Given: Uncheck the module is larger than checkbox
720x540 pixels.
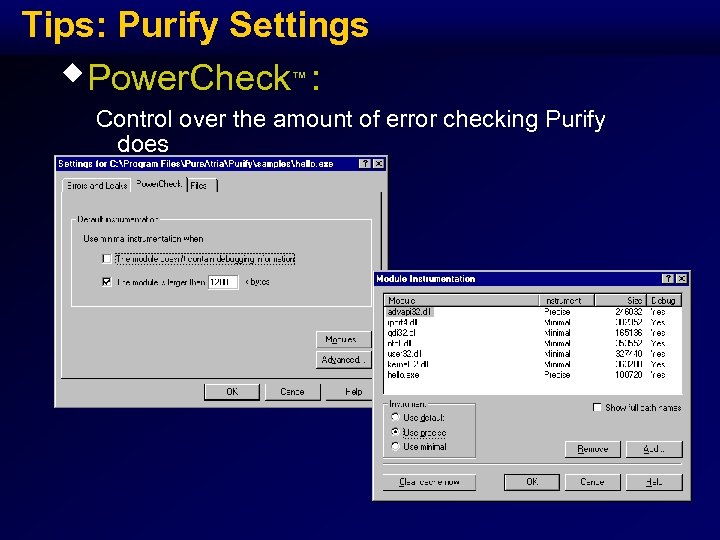Looking at the screenshot, I should pyautogui.click(x=107, y=282).
